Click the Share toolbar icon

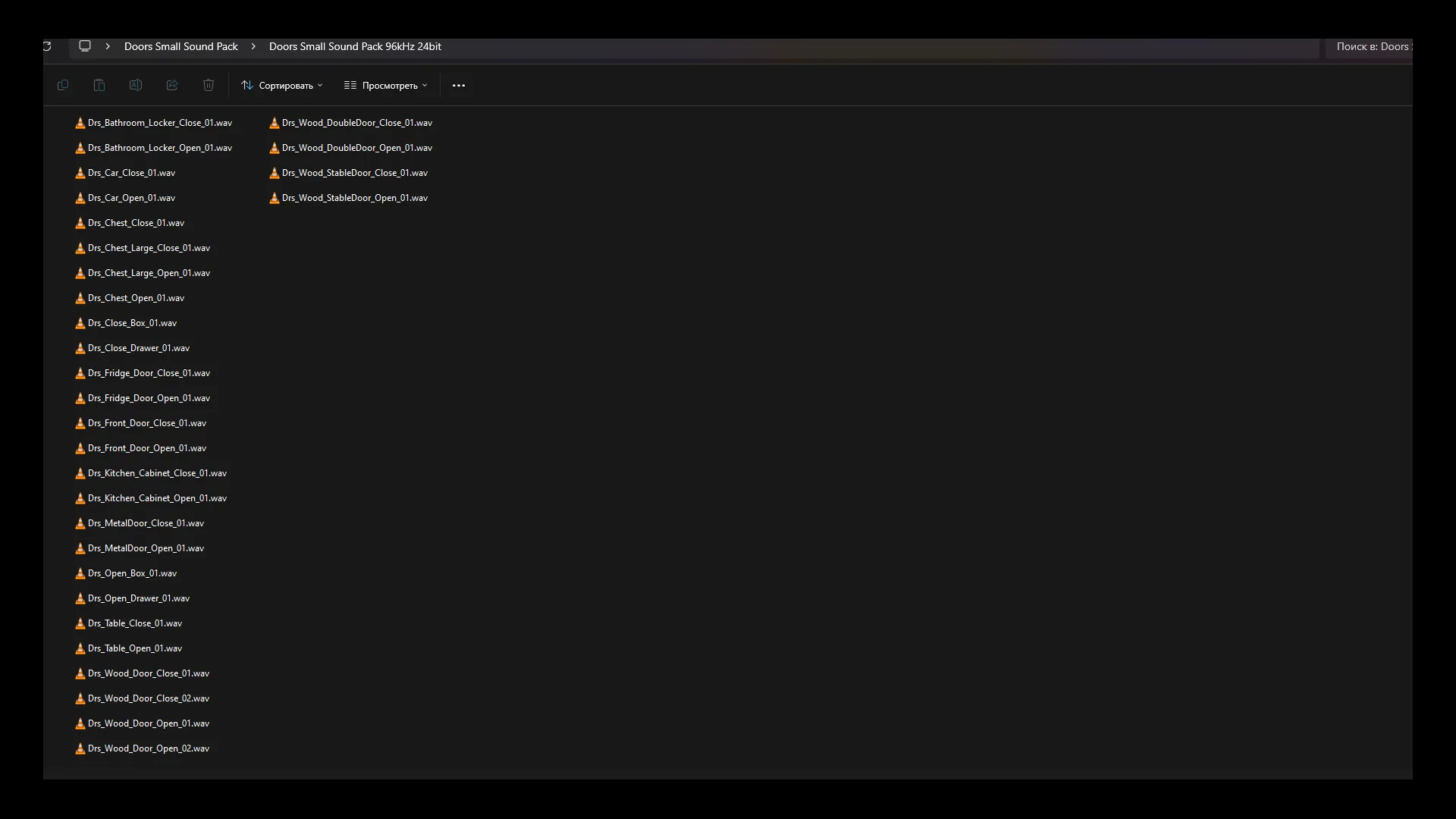172,86
